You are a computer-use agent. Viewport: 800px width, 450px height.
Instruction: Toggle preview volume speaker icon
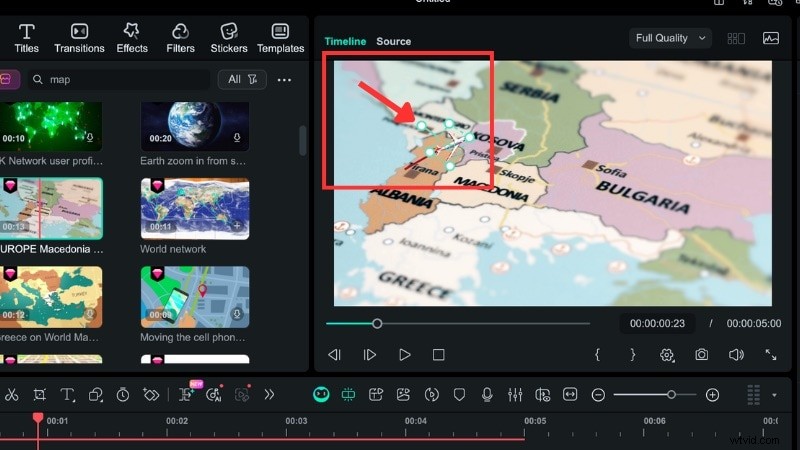[x=736, y=355]
